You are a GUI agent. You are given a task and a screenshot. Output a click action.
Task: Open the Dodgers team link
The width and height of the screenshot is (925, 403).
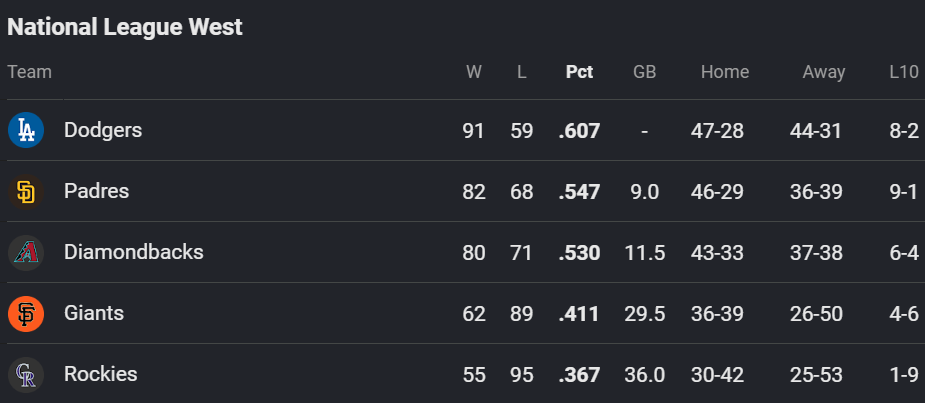pos(103,130)
